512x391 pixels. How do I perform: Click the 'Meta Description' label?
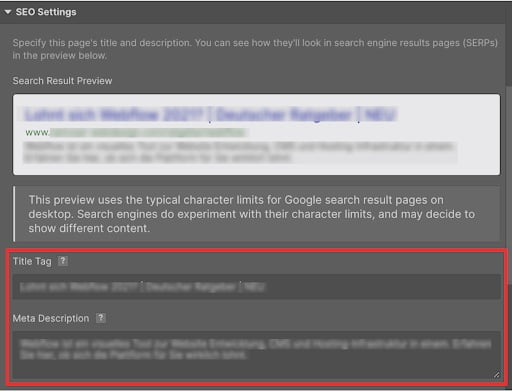coord(51,318)
